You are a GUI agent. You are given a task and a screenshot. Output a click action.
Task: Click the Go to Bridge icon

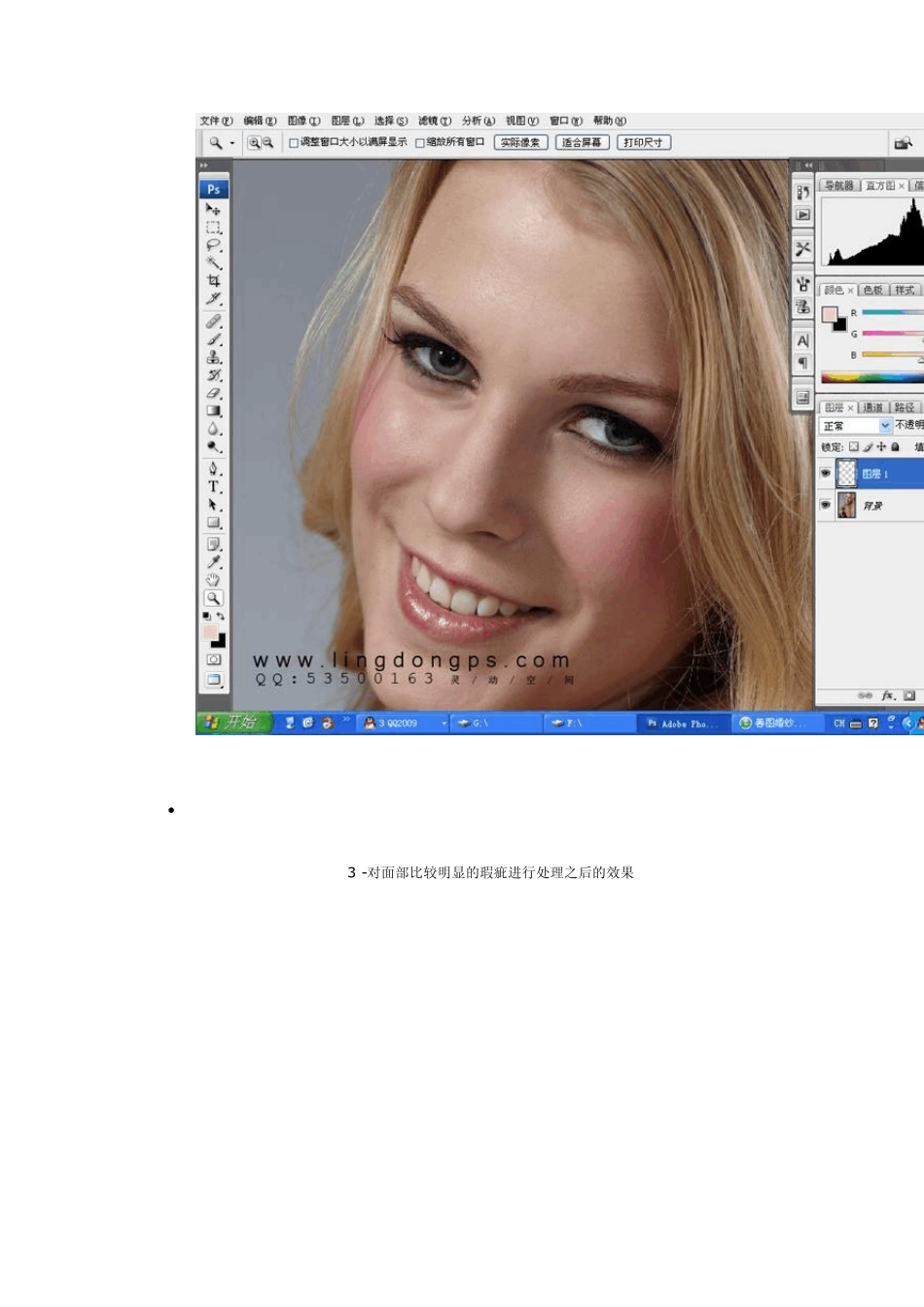pos(903,143)
